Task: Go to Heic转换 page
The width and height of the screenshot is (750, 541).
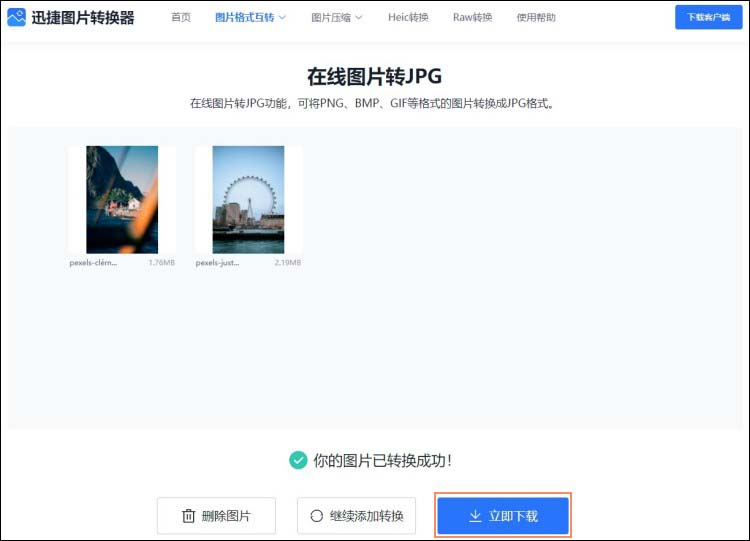Action: [x=408, y=18]
